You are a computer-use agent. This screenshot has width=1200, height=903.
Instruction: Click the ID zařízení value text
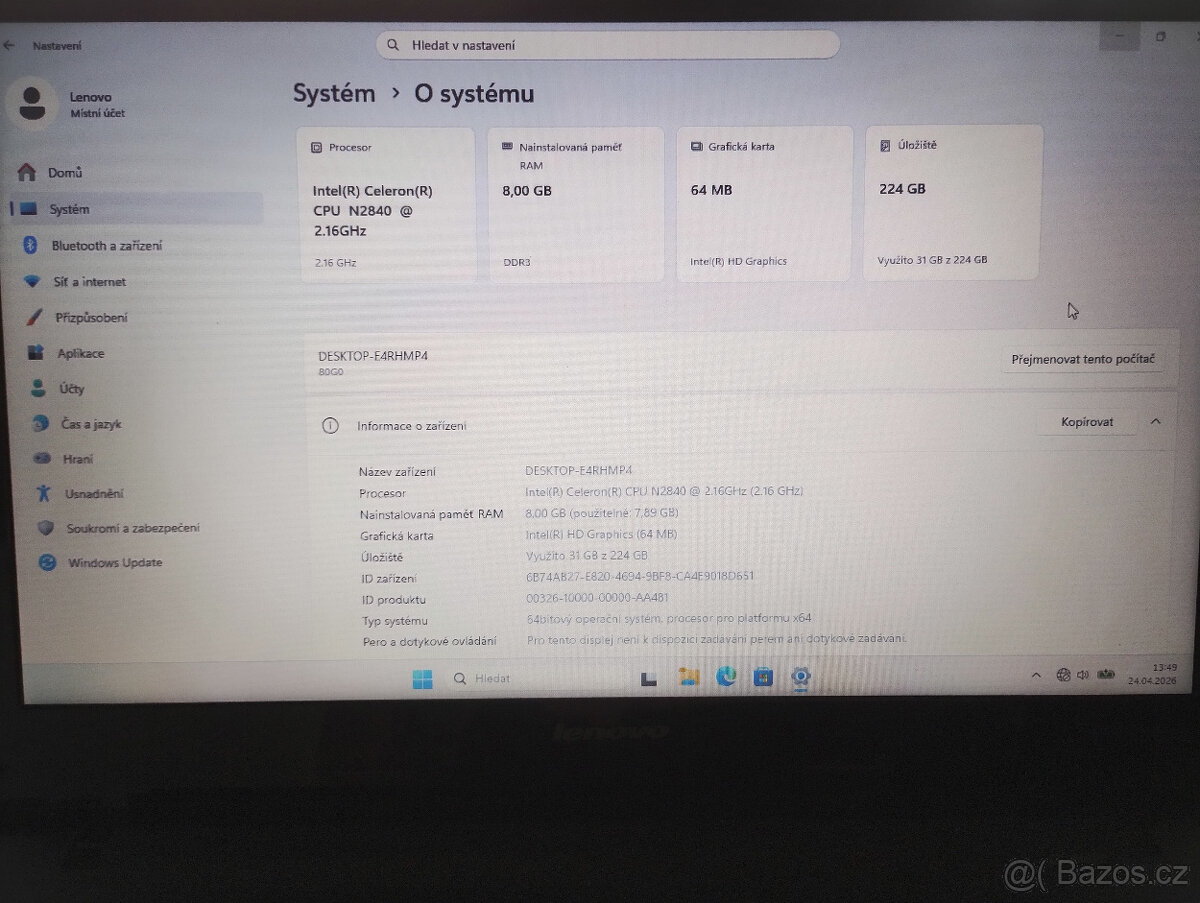coord(640,576)
